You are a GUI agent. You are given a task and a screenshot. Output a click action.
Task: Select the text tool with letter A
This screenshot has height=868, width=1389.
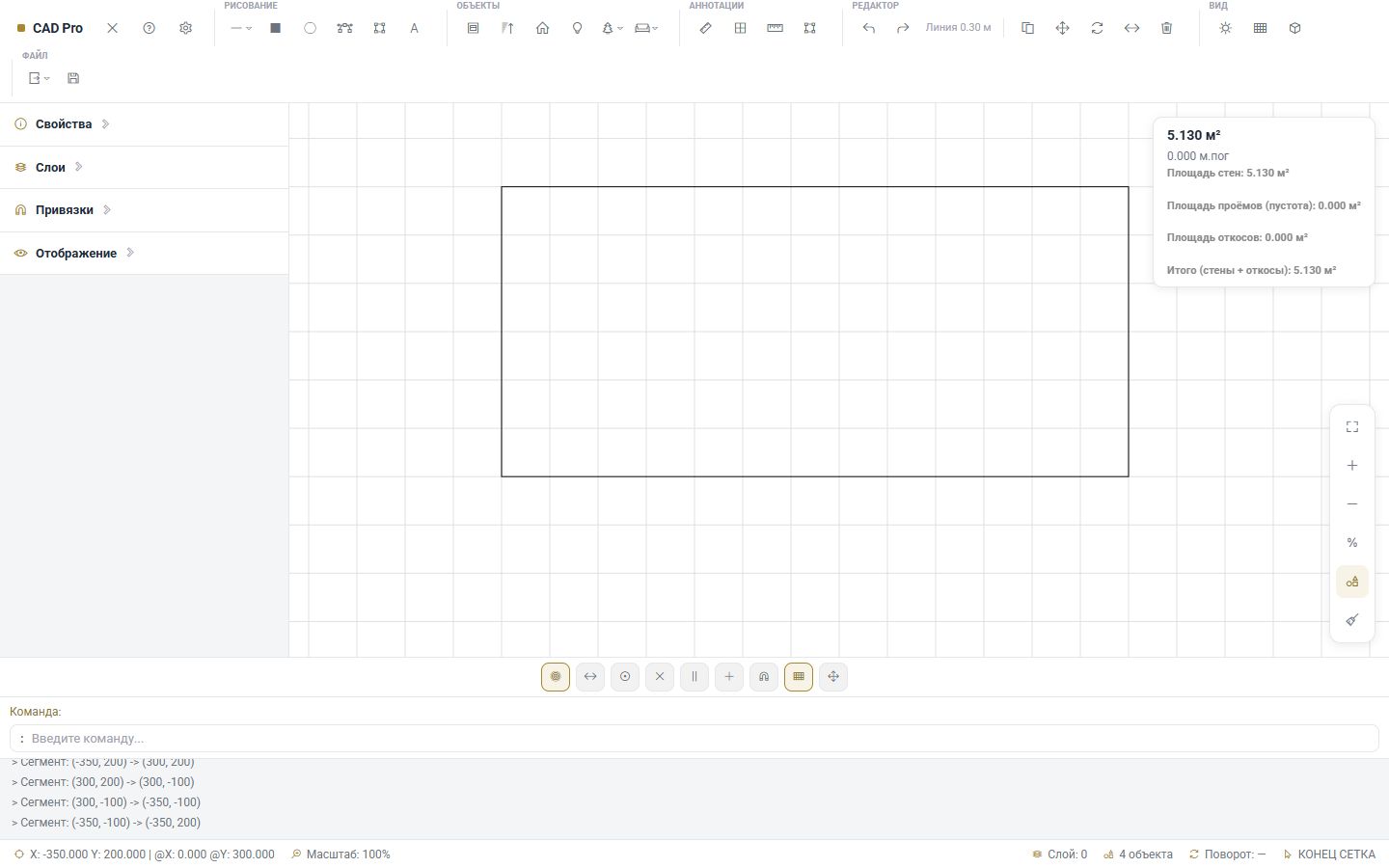tap(414, 28)
